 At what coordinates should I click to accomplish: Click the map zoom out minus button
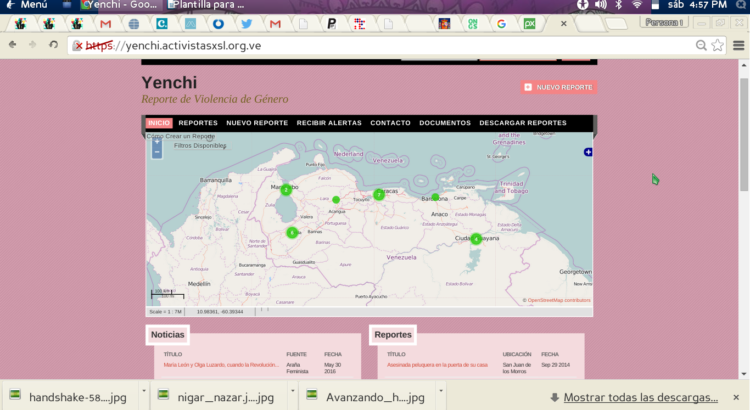coord(156,154)
